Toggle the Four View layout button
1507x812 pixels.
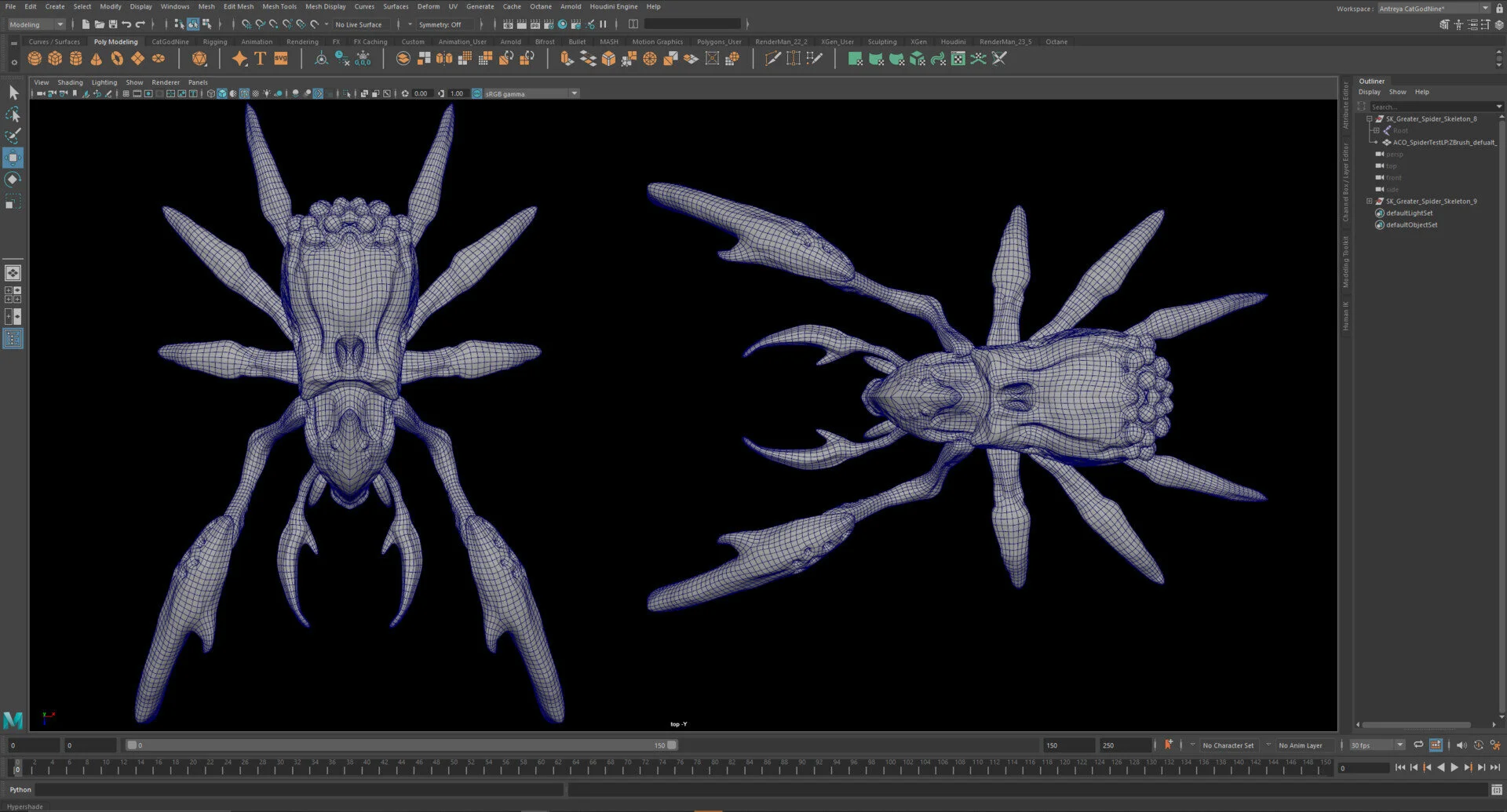pyautogui.click(x=13, y=295)
